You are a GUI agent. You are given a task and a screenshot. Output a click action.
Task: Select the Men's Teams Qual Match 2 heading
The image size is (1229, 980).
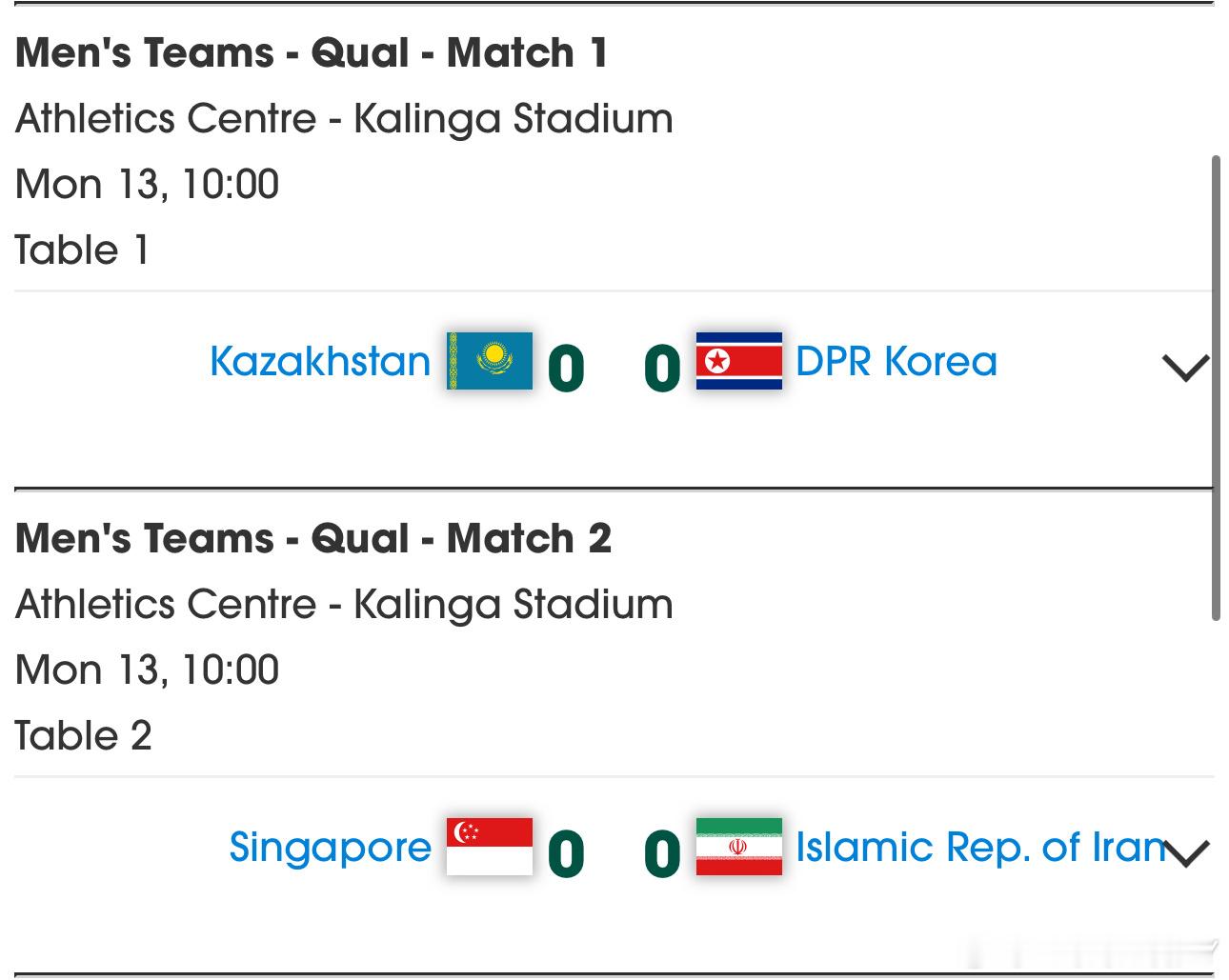(x=312, y=538)
